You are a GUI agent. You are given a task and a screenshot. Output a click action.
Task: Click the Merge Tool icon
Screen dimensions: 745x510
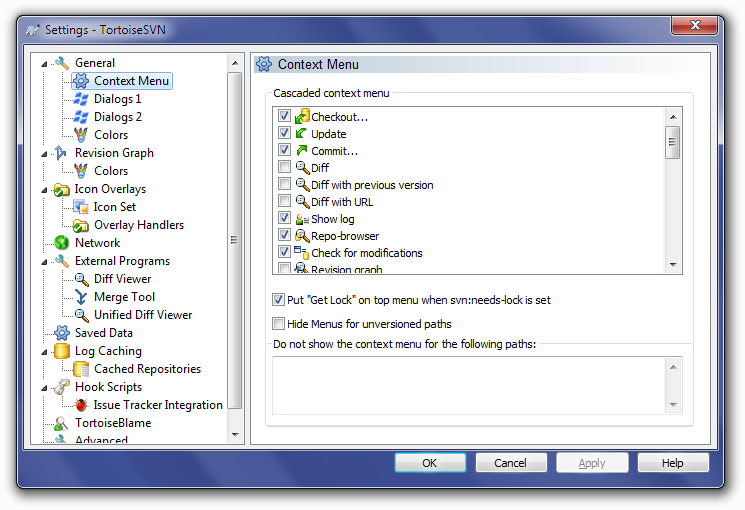click(81, 297)
